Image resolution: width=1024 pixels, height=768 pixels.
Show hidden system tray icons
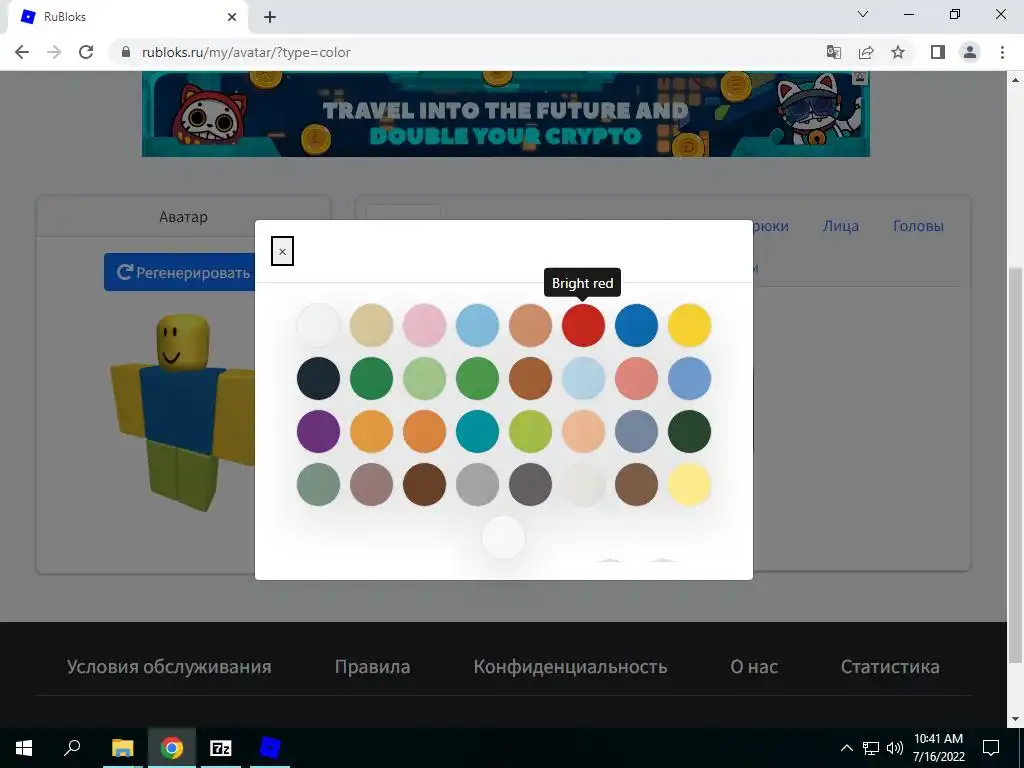point(846,748)
